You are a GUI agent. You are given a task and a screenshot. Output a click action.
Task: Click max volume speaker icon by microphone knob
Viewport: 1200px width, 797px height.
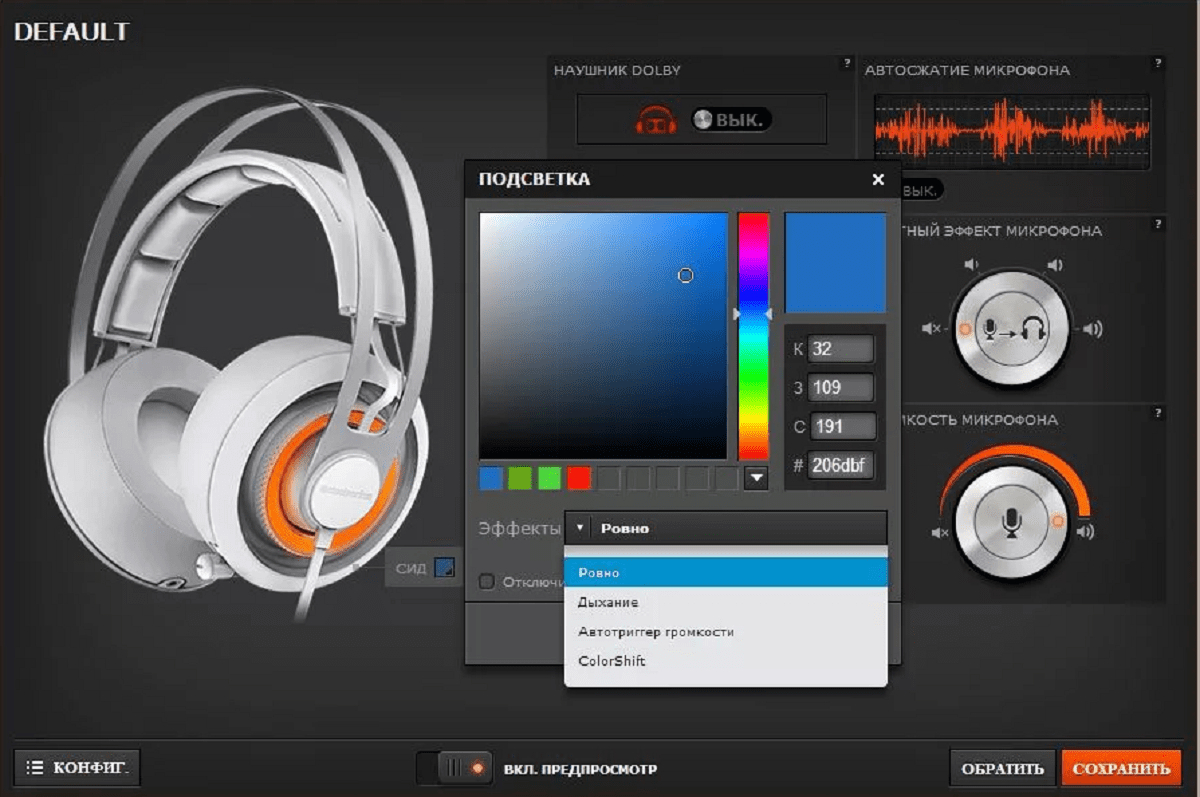(x=1086, y=532)
